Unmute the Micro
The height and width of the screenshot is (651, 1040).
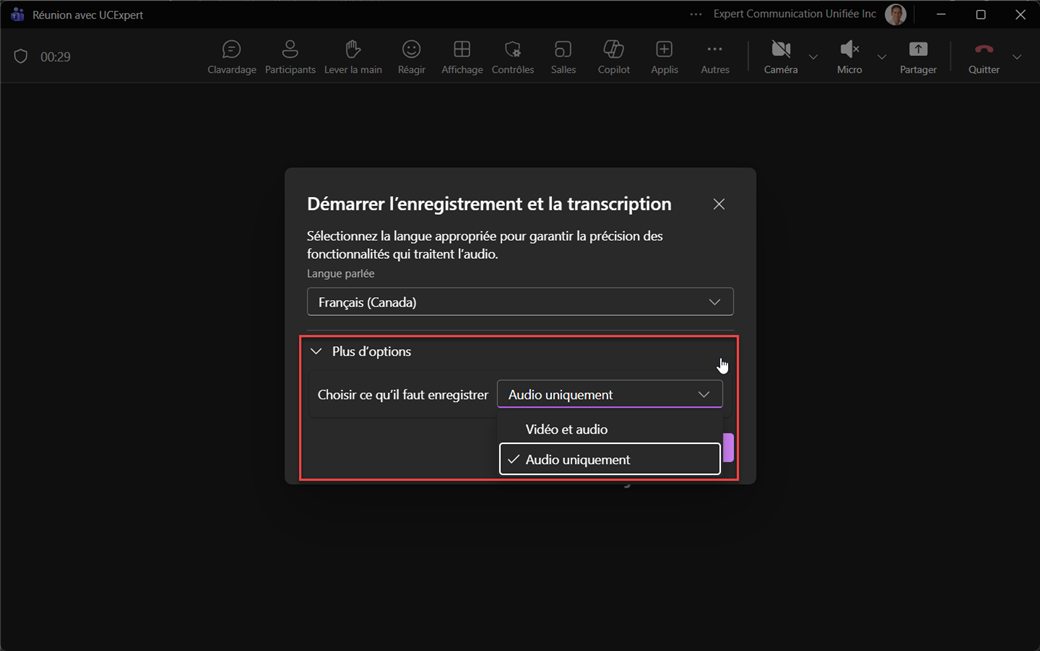(849, 57)
